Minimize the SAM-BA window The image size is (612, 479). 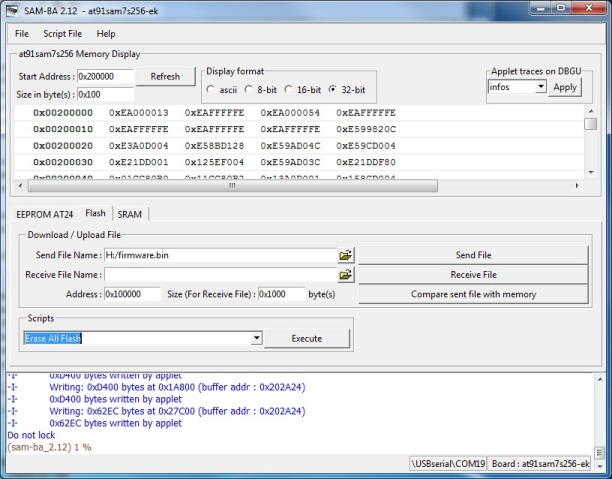[x=541, y=7]
